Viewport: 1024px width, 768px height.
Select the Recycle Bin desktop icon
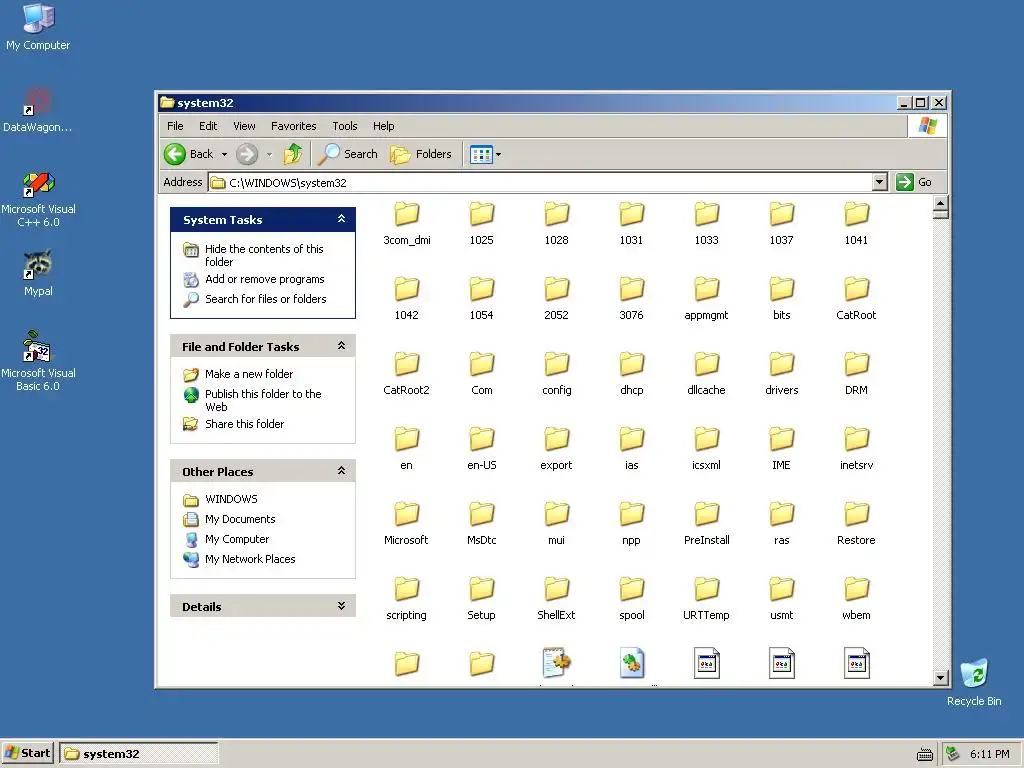click(974, 682)
